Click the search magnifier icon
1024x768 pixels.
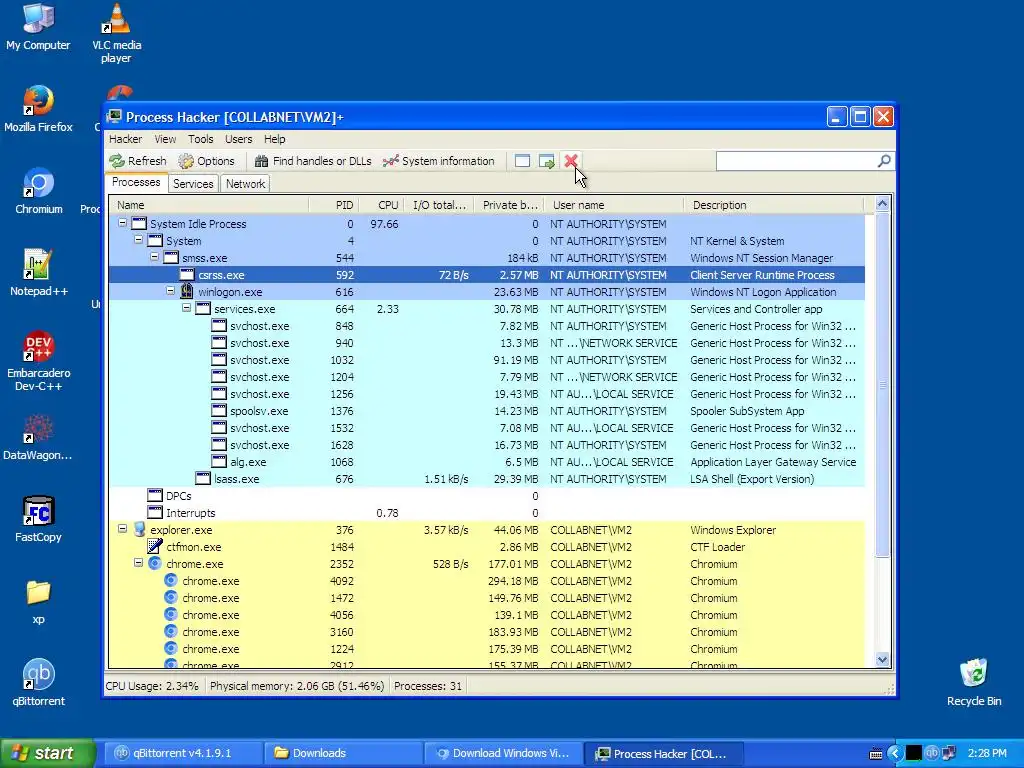coord(884,161)
